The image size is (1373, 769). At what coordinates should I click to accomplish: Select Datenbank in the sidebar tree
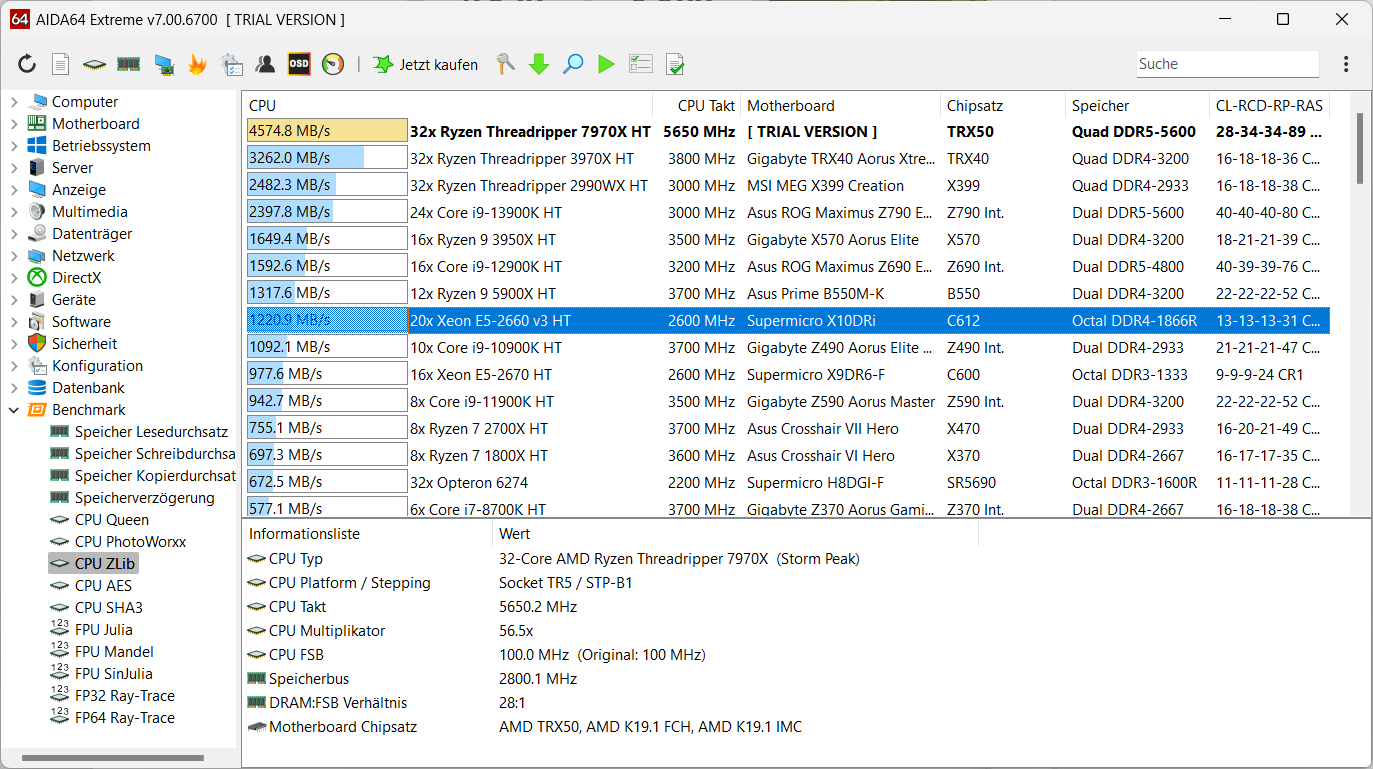(x=87, y=388)
